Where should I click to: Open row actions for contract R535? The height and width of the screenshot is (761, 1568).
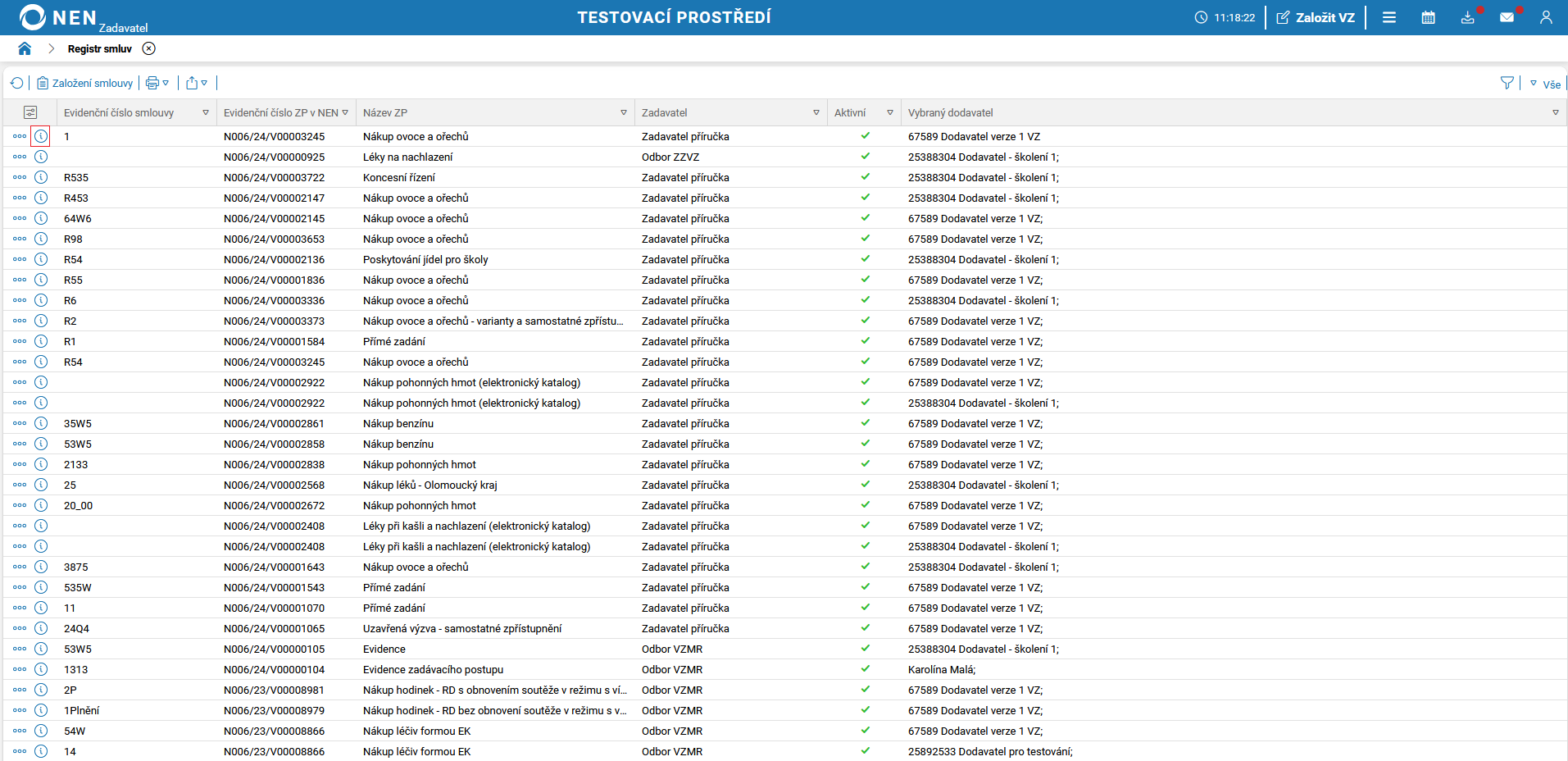click(x=19, y=177)
